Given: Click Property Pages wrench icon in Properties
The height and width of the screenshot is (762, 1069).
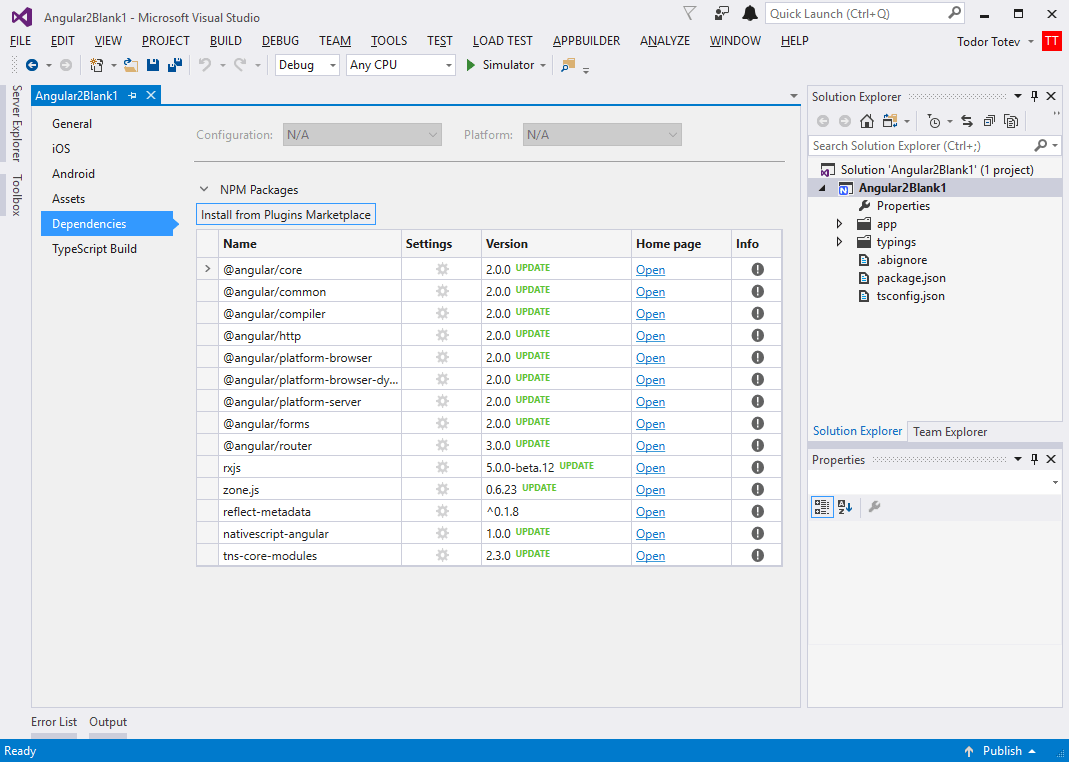Looking at the screenshot, I should 875,507.
